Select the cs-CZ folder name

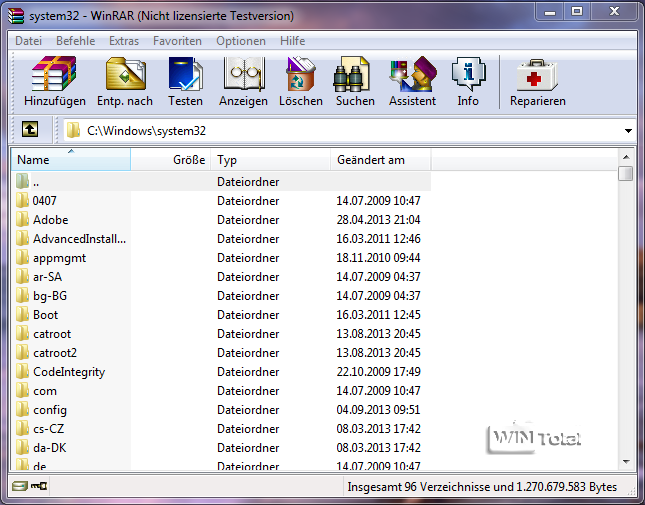pos(49,429)
